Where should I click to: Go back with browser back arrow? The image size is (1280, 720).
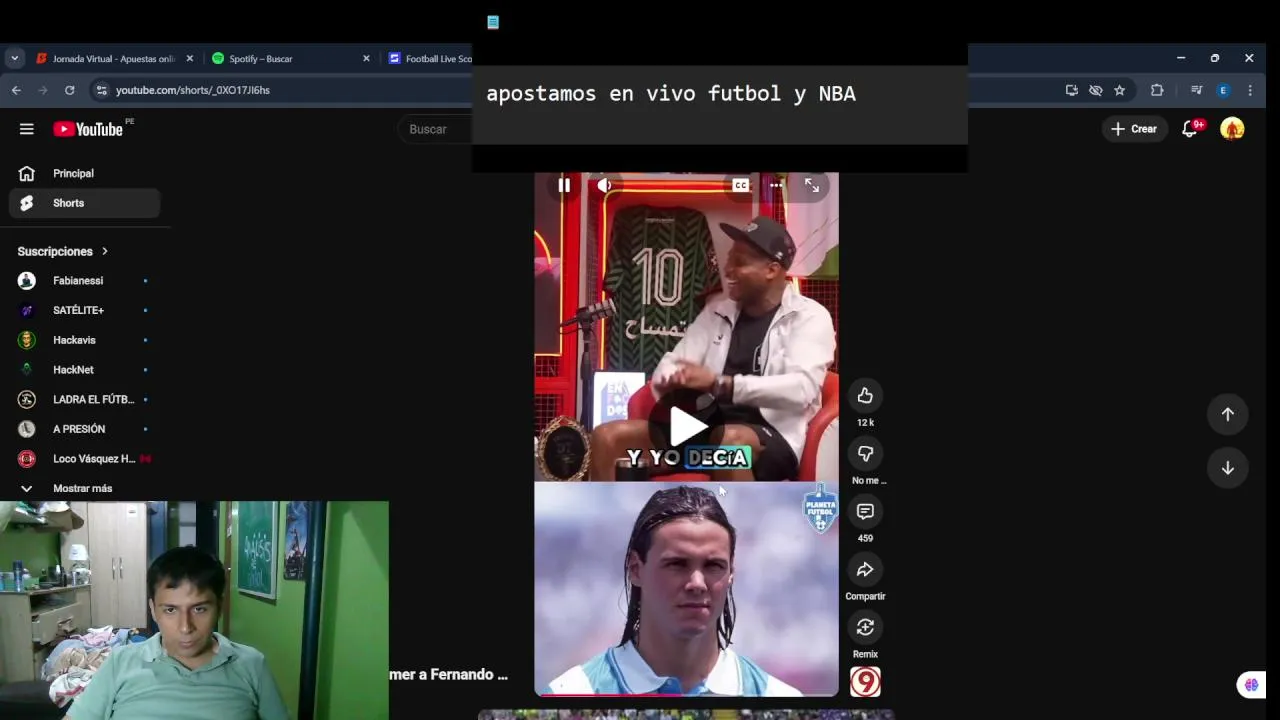tap(16, 90)
